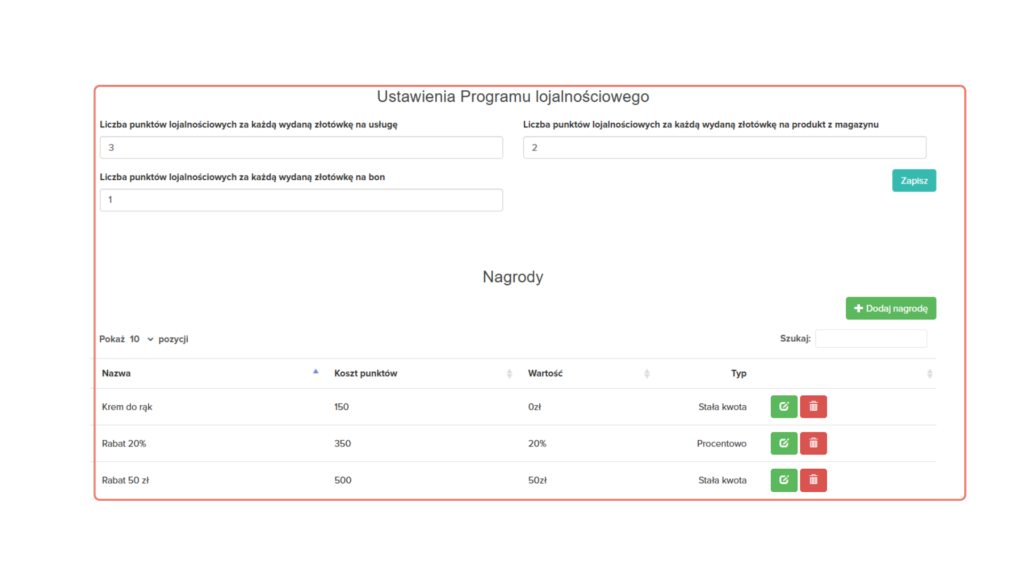Image resolution: width=1024 pixels, height=576 pixels.
Task: Click the Ustawienia Programu lojalnościowego heading
Action: [x=513, y=97]
